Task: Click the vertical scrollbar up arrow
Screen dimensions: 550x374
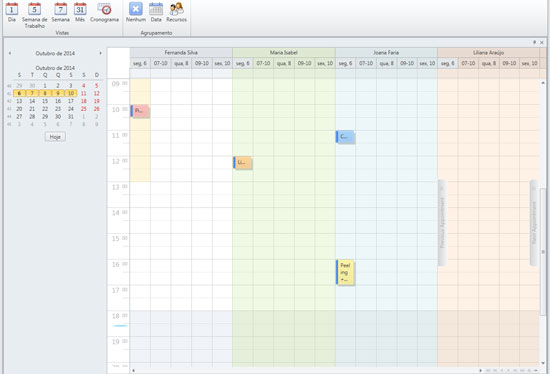Action: coord(543,83)
